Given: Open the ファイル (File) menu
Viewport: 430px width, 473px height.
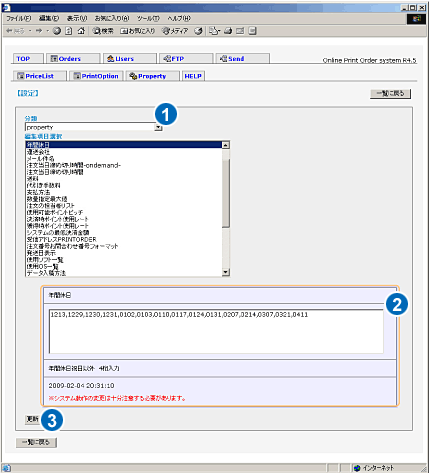Looking at the screenshot, I should [x=19, y=18].
